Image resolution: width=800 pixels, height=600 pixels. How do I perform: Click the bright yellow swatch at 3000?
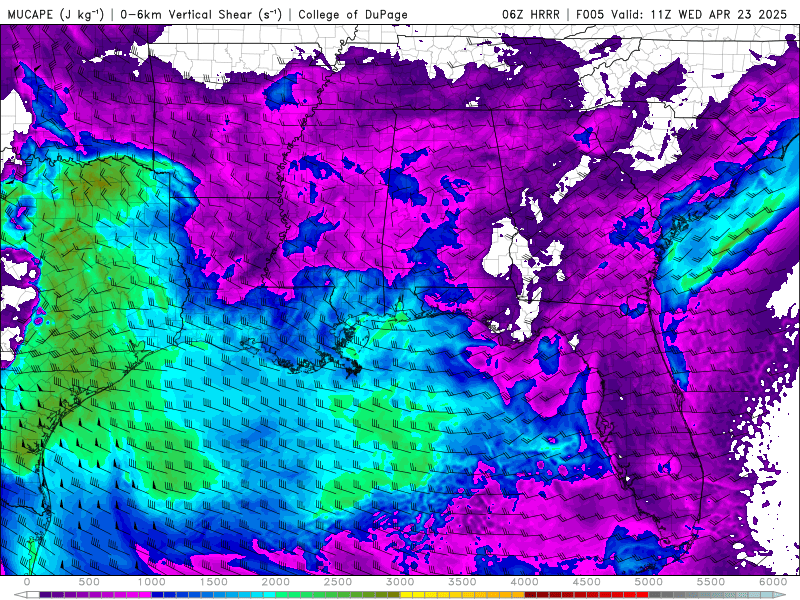(x=406, y=595)
